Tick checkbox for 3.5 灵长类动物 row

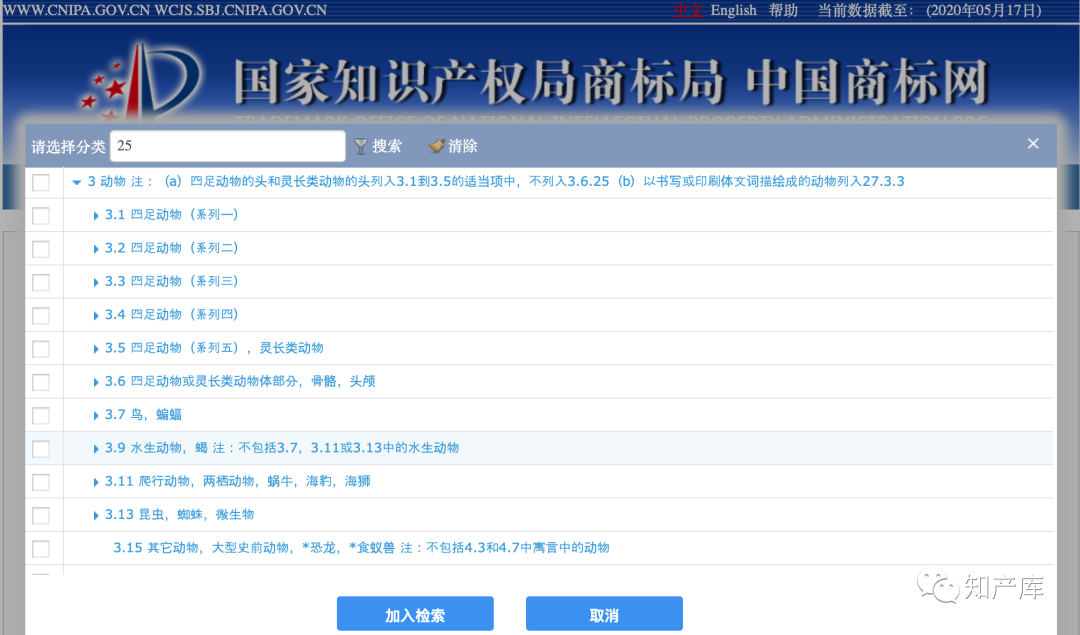41,349
